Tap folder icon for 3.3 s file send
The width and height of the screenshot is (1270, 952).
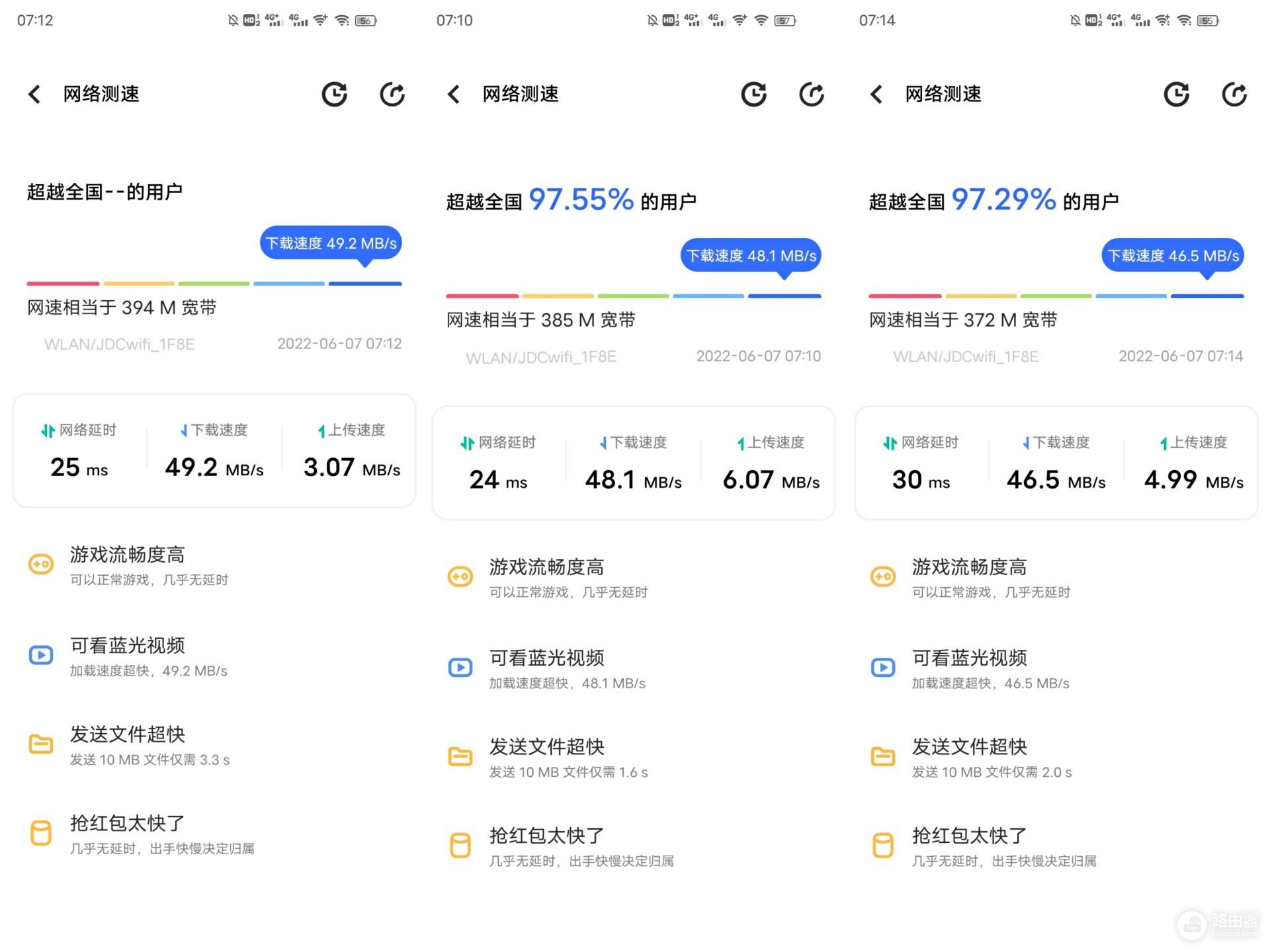41,744
